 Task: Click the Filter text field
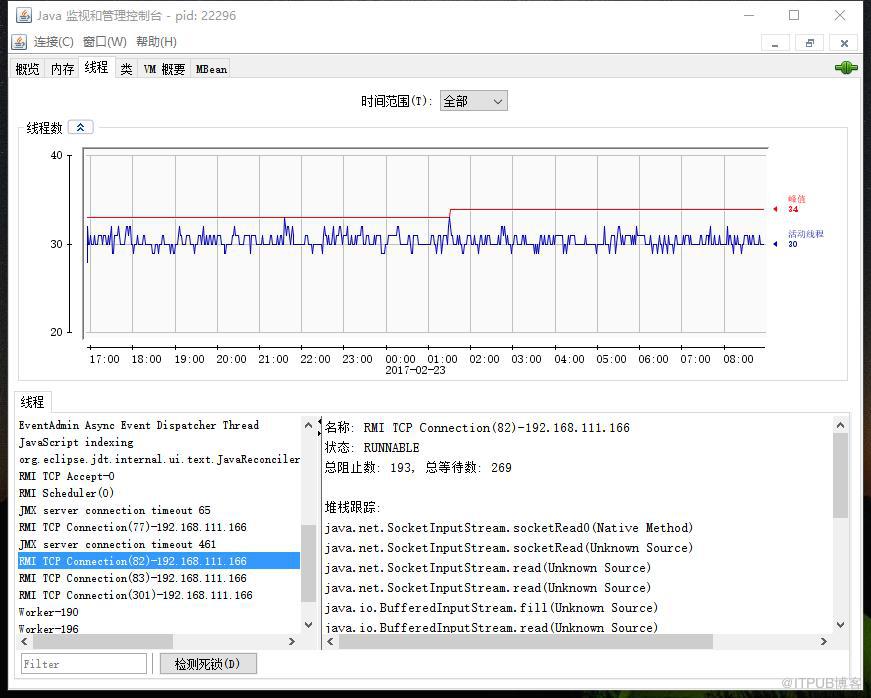pyautogui.click(x=84, y=664)
